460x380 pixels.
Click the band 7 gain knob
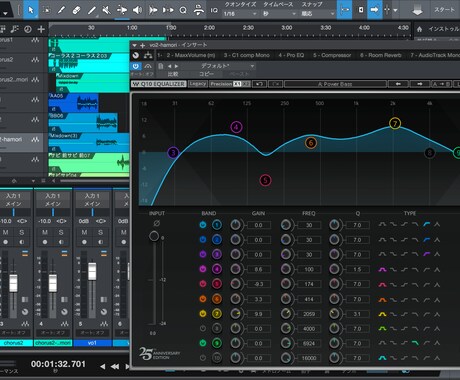(235, 314)
